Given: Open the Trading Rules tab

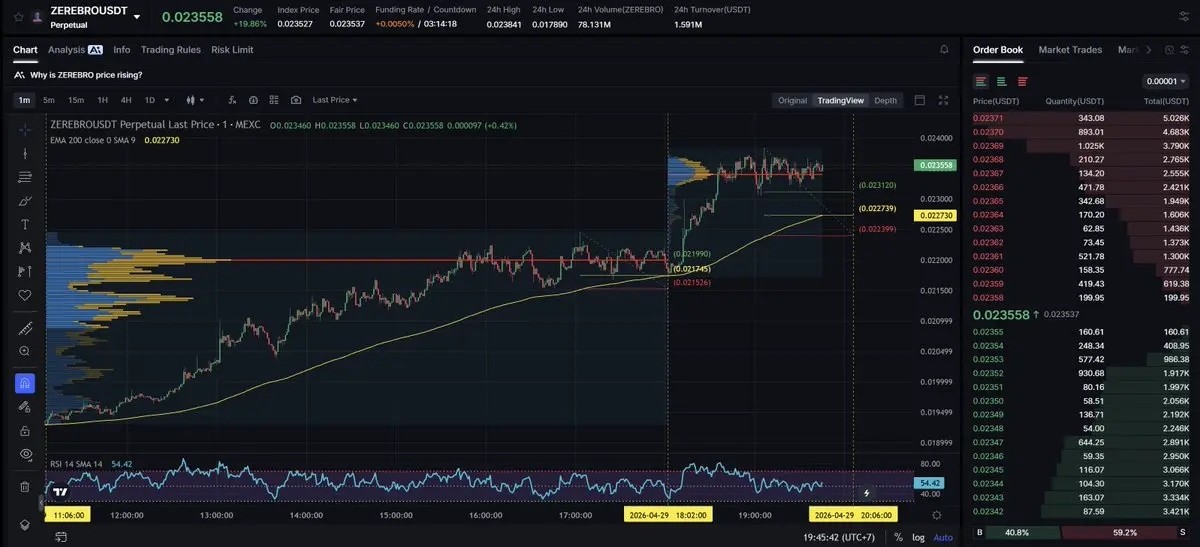Looking at the screenshot, I should click(171, 49).
